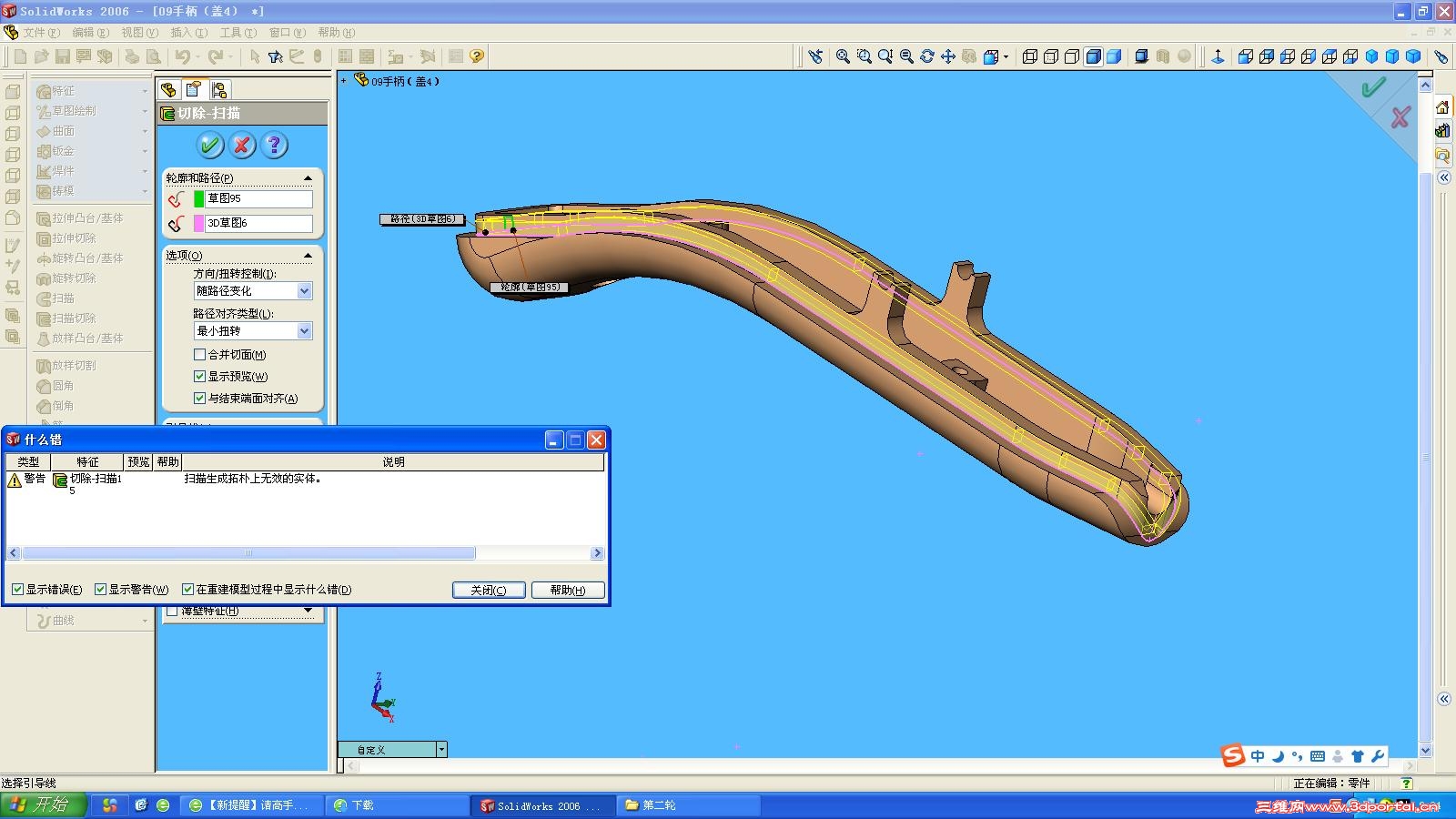Select the Rotate View tool
The height and width of the screenshot is (819, 1456).
(x=926, y=56)
